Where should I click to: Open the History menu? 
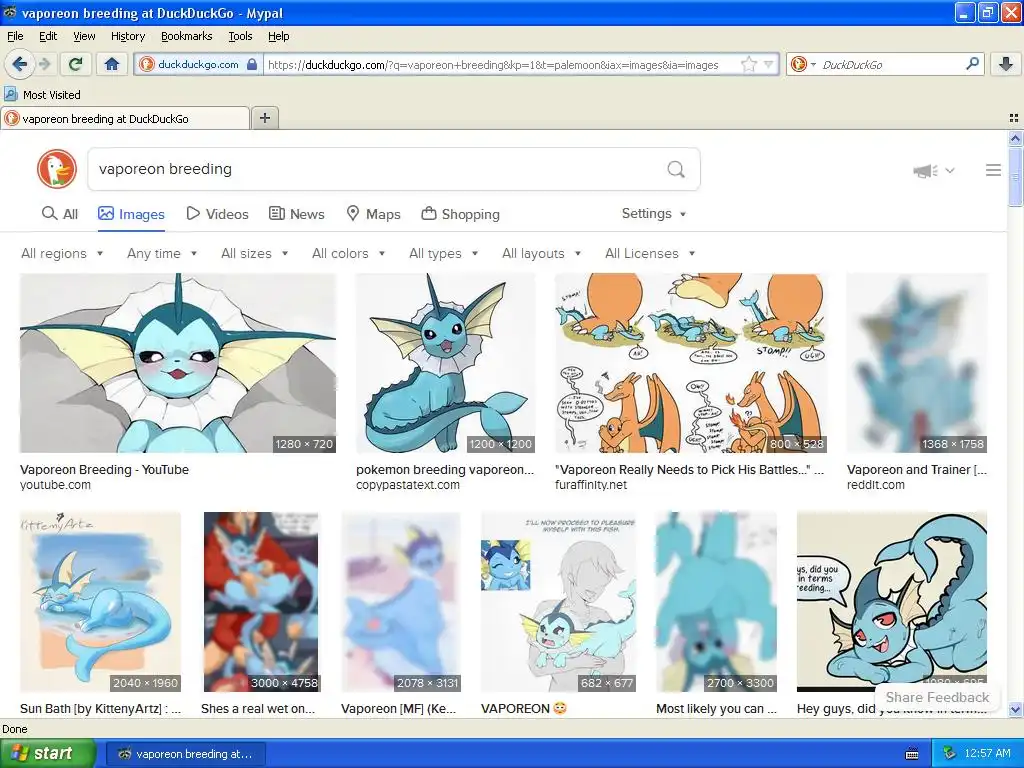click(127, 36)
